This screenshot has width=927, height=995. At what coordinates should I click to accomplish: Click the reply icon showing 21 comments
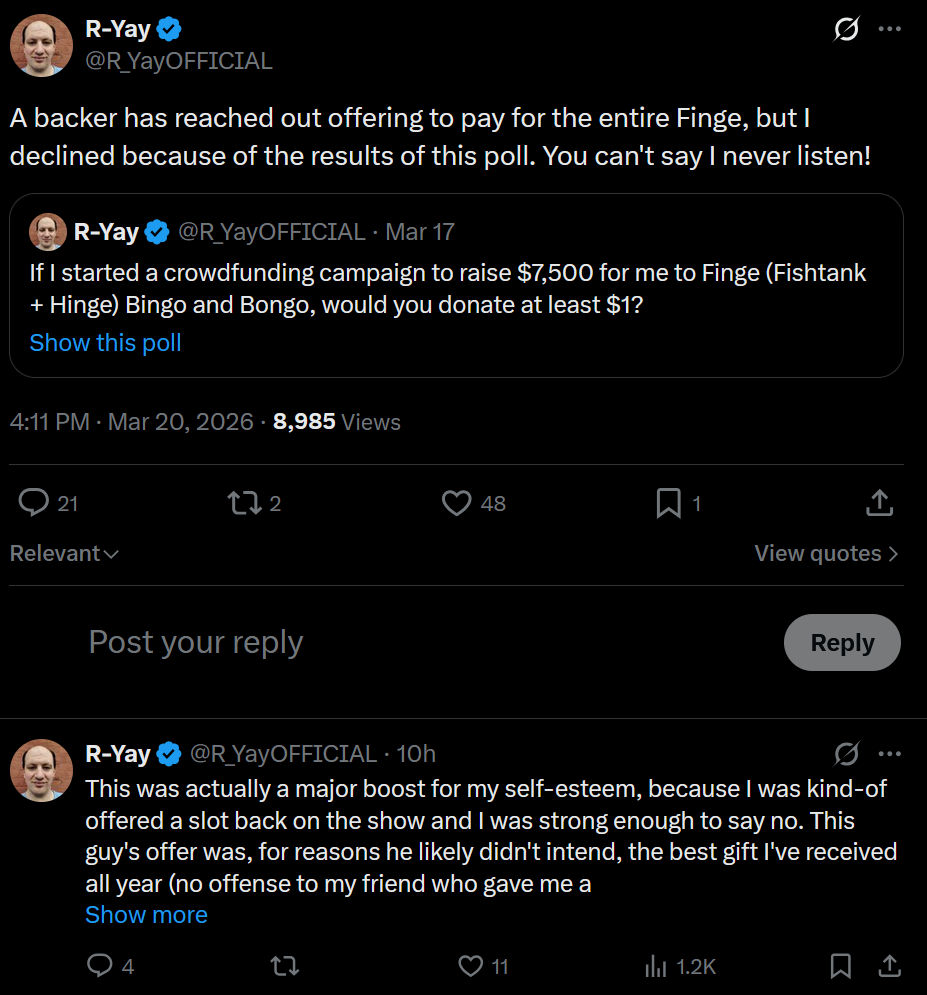(x=34, y=503)
